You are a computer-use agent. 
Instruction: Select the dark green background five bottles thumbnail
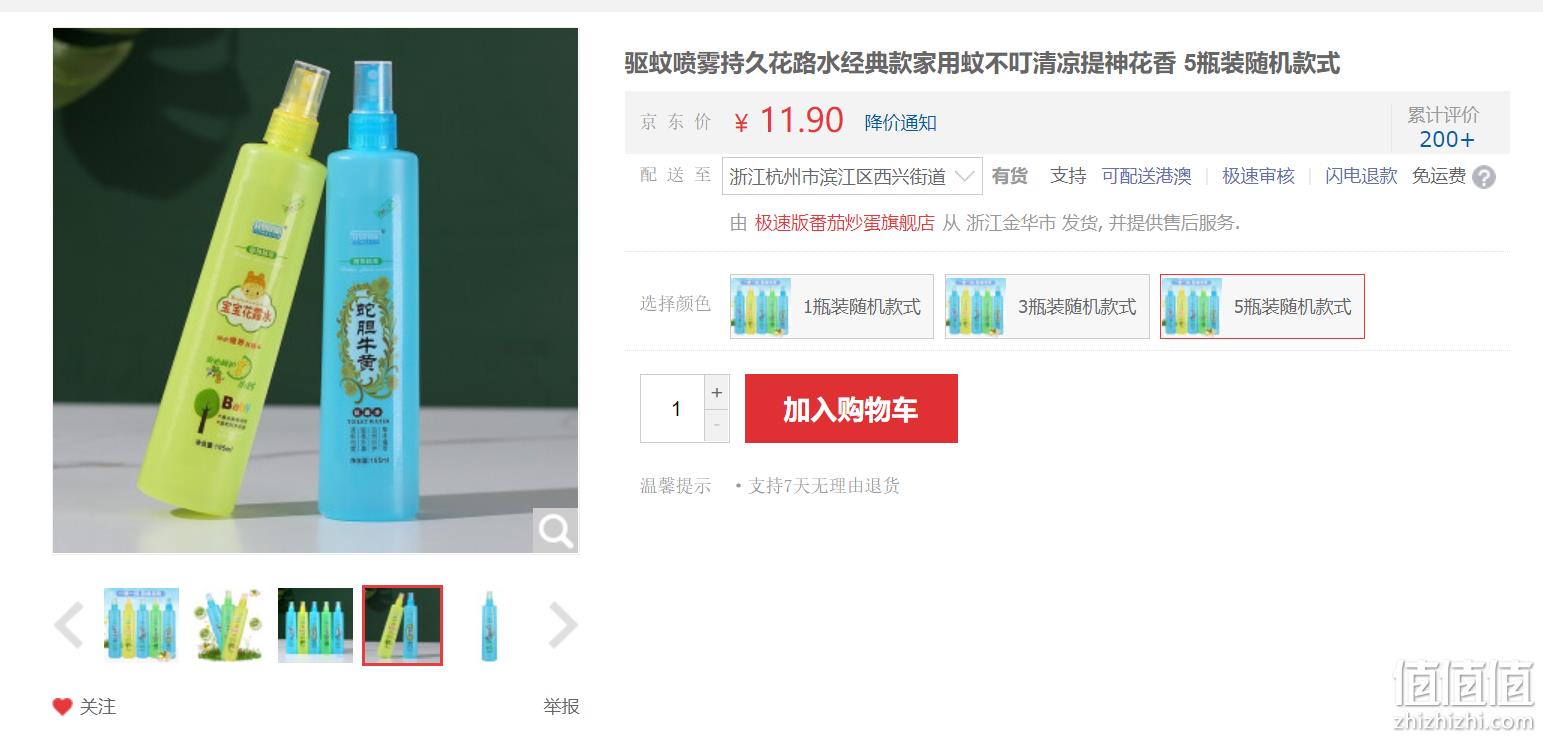pos(315,626)
